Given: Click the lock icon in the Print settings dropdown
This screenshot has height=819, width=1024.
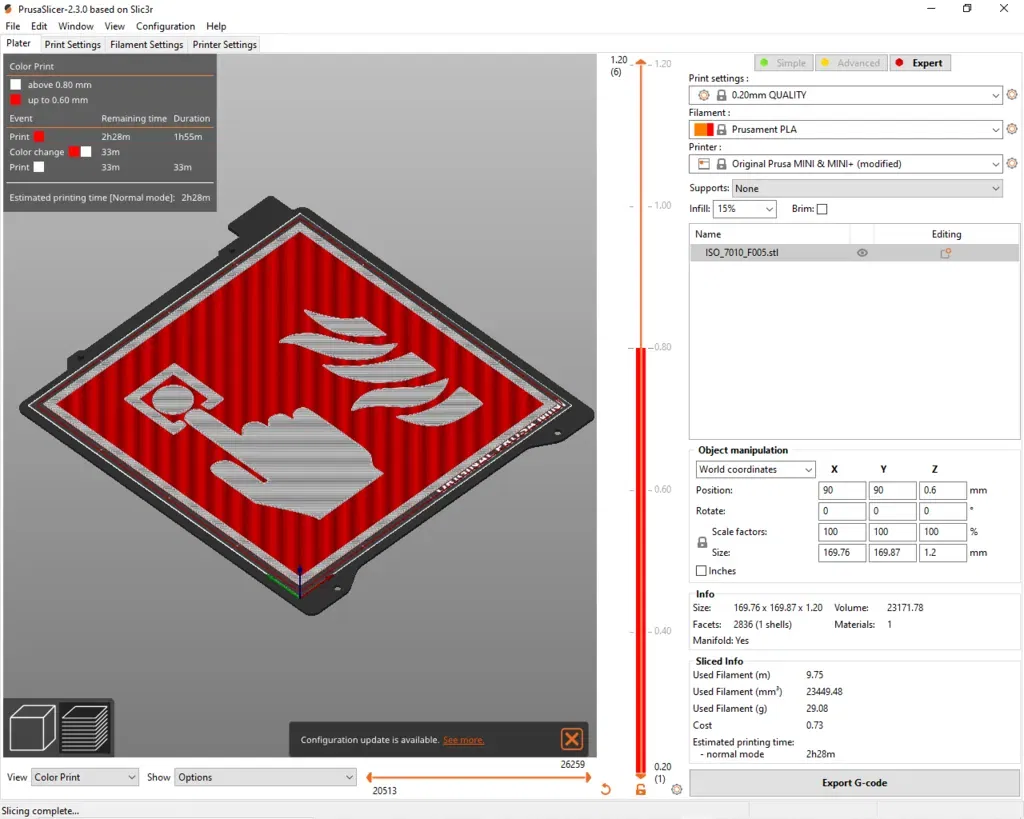Looking at the screenshot, I should tap(721, 95).
